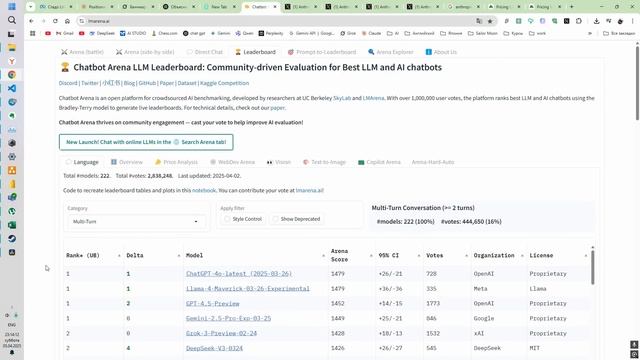
Task: Open the Discord link
Action: (68, 83)
